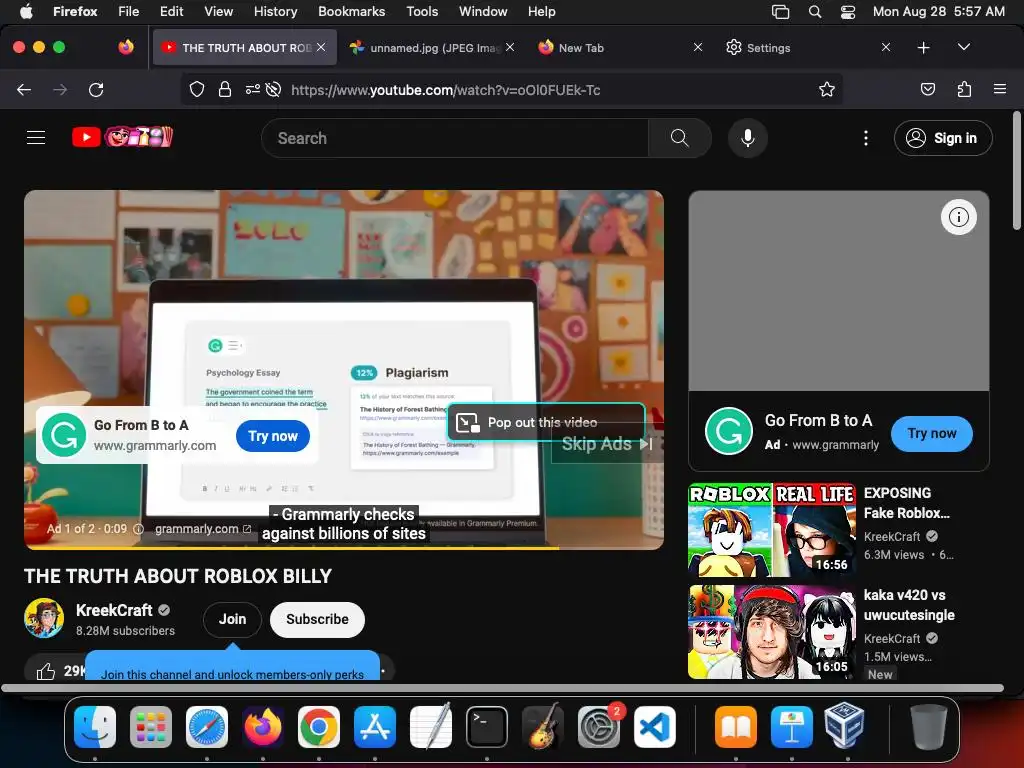Viewport: 1024px width, 768px height.
Task: Click the Sign in button
Action: [x=943, y=138]
